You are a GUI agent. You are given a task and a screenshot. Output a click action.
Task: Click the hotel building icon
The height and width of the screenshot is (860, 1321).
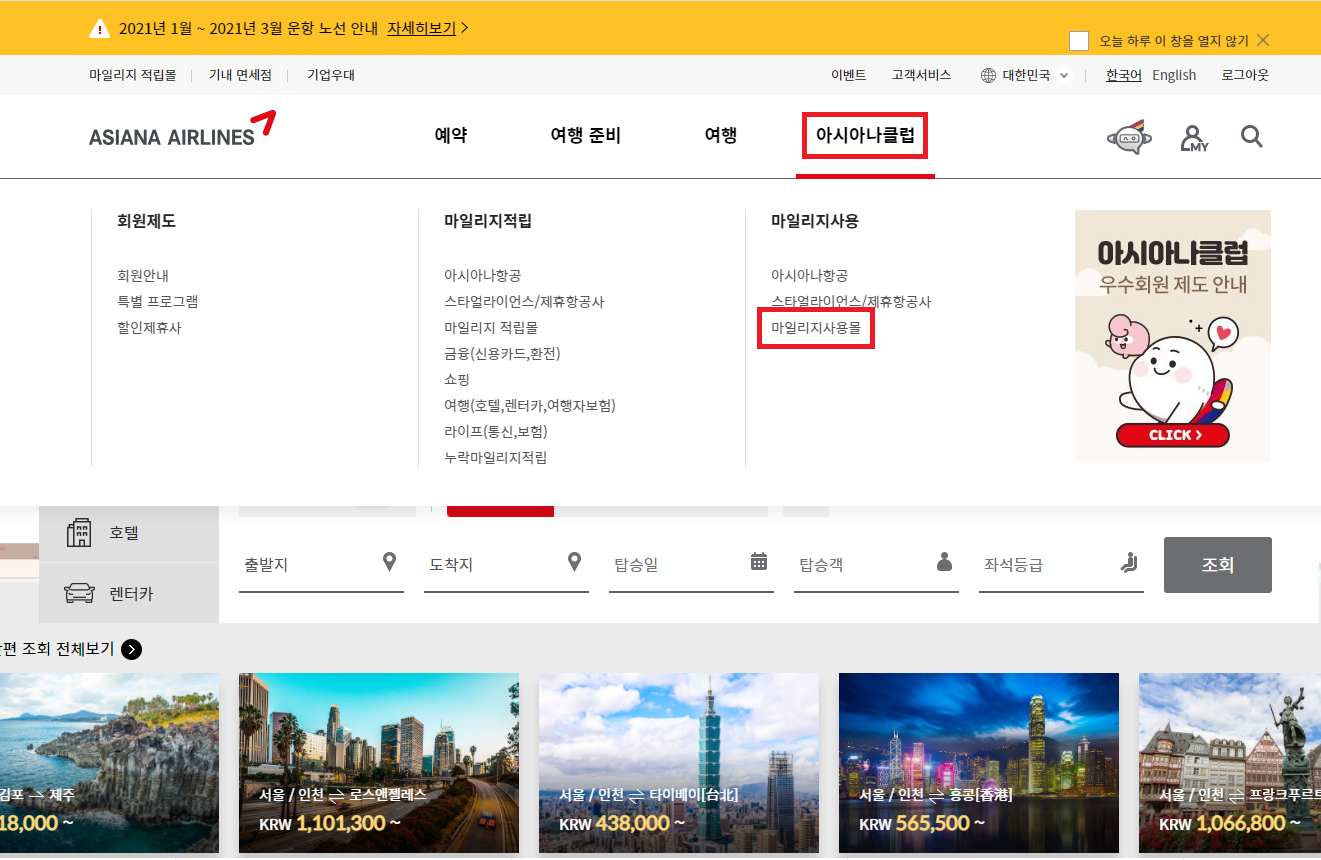(x=79, y=533)
